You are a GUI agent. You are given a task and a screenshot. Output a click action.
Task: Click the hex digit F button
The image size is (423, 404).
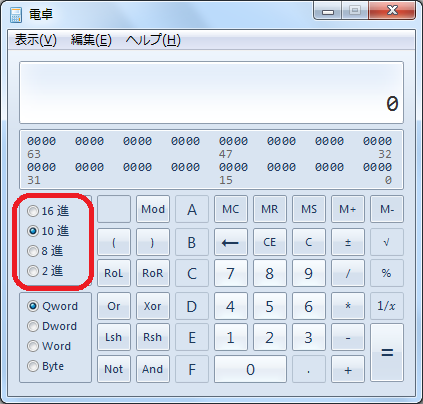192,369
